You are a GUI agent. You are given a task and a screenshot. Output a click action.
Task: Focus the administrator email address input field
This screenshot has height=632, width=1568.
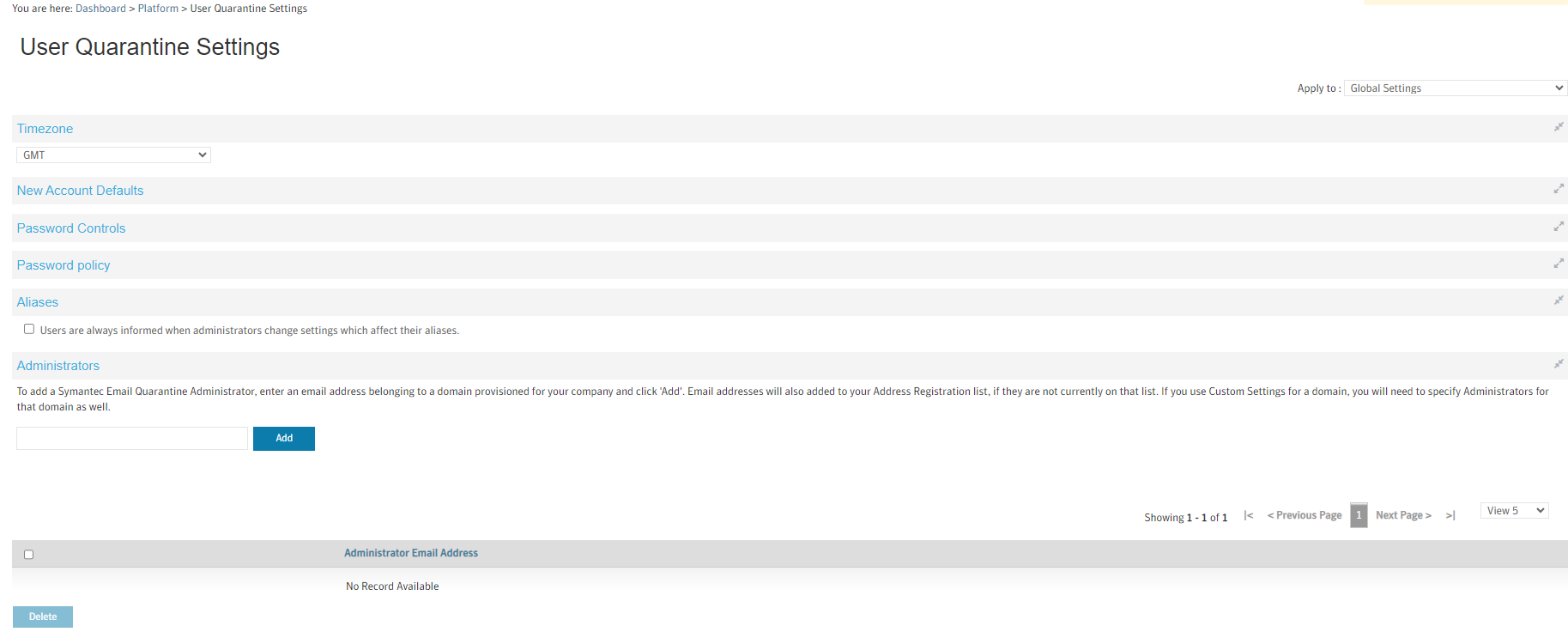(132, 439)
